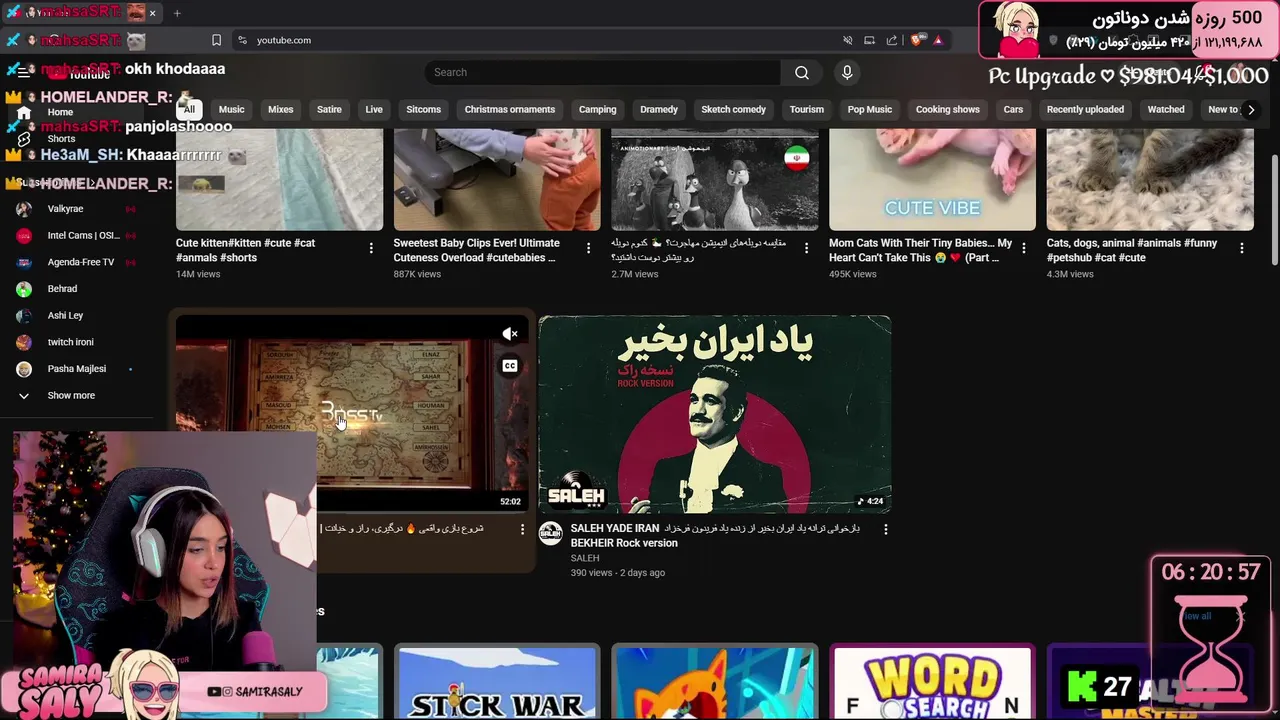The width and height of the screenshot is (1280, 720).
Task: Select the Christmas ornaments chip
Action: pos(510,109)
